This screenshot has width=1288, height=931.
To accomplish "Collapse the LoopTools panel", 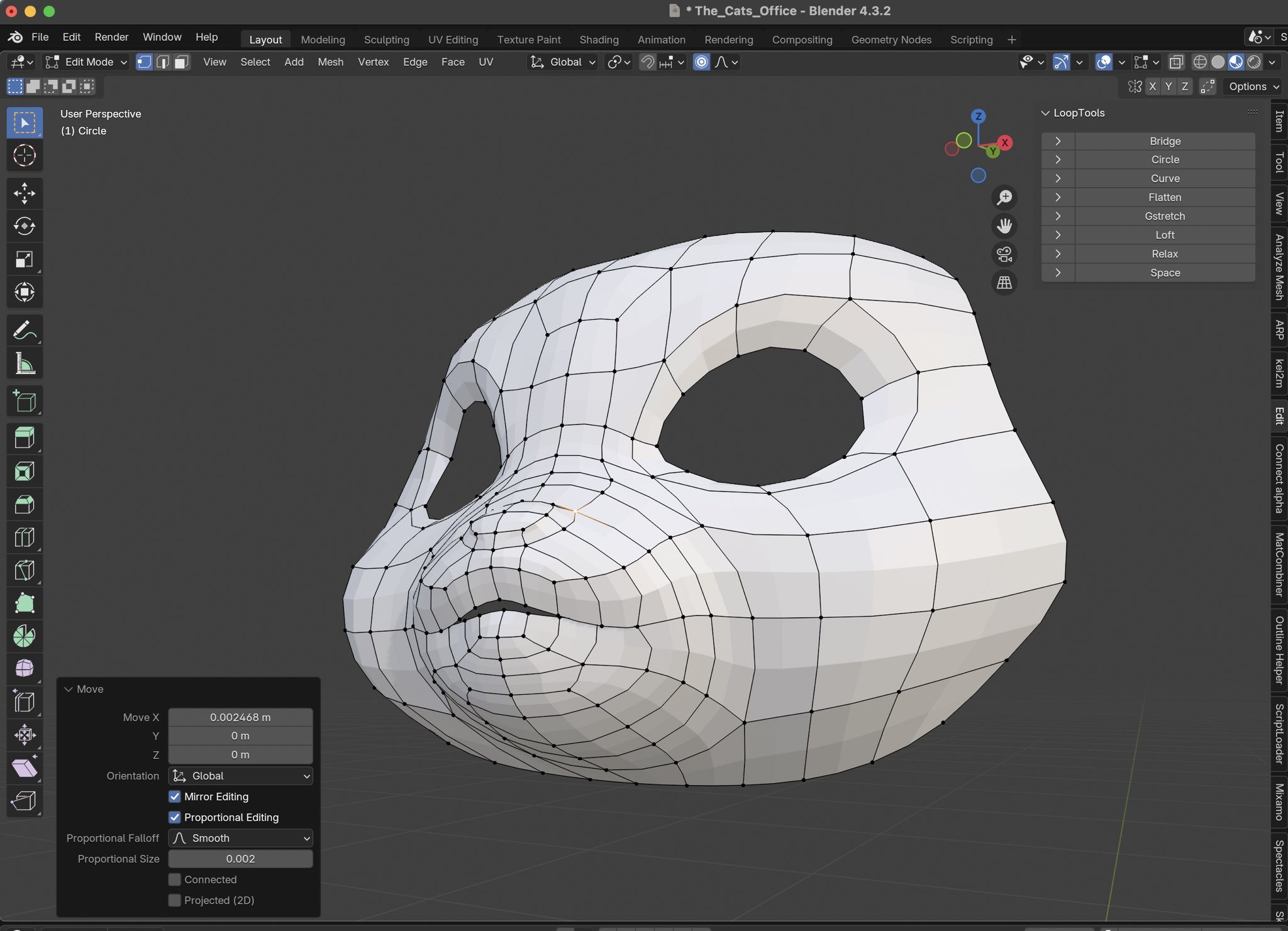I will (1045, 113).
